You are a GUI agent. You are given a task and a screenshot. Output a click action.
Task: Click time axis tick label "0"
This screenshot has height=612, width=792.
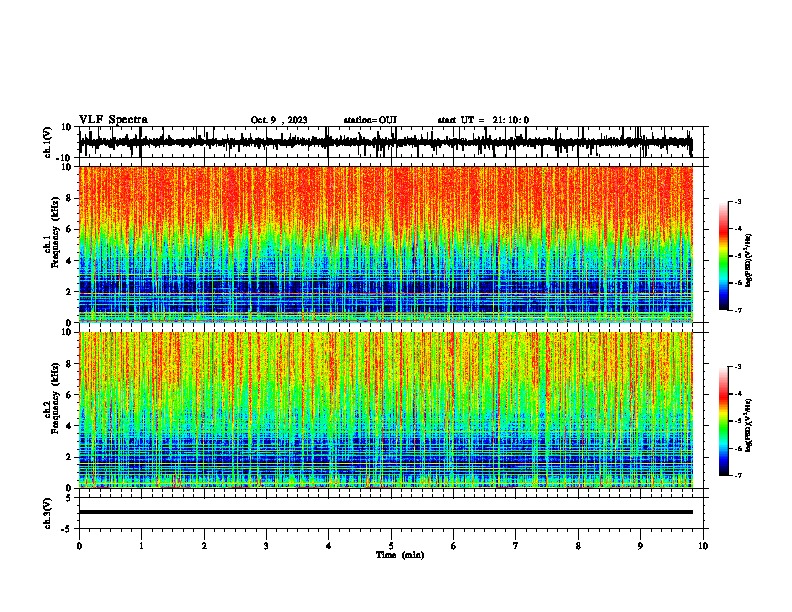(x=79, y=546)
